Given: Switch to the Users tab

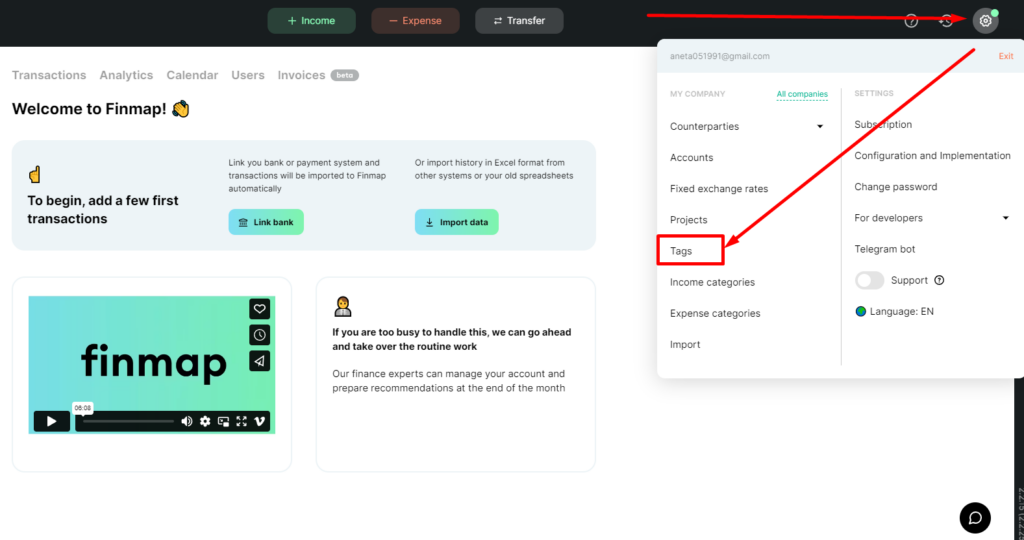Looking at the screenshot, I should click(x=248, y=75).
